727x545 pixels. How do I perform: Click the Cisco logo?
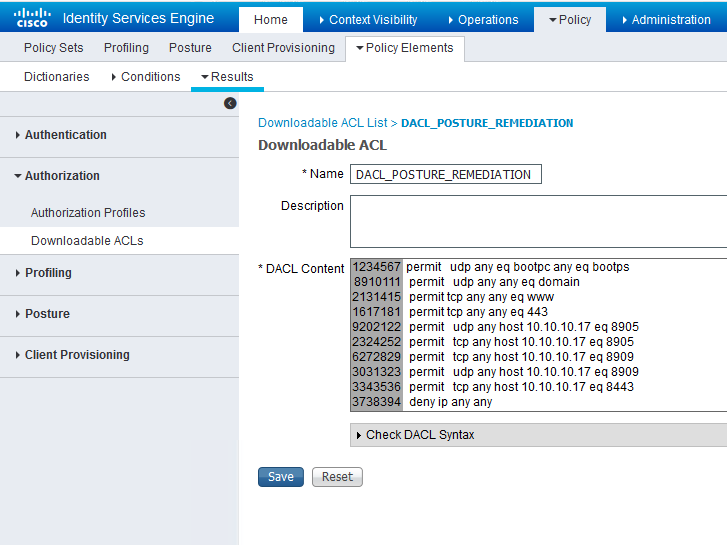click(32, 18)
